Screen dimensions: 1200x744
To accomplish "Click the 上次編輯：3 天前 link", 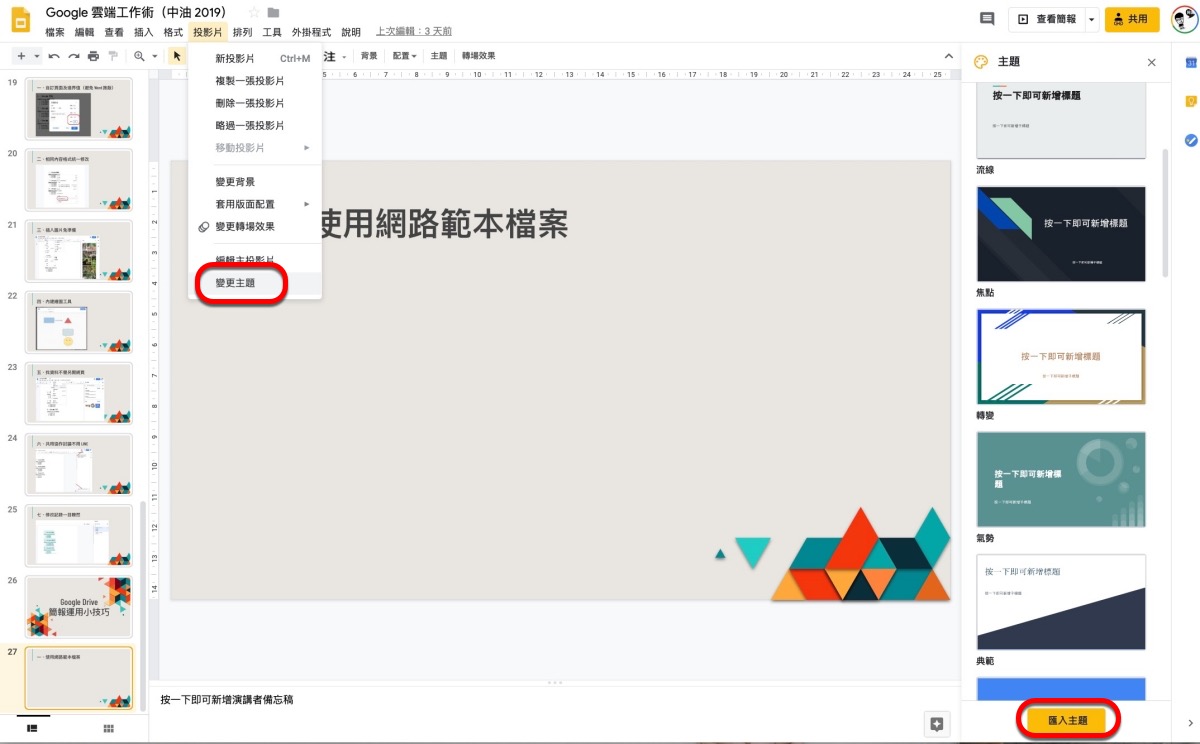I will click(414, 32).
